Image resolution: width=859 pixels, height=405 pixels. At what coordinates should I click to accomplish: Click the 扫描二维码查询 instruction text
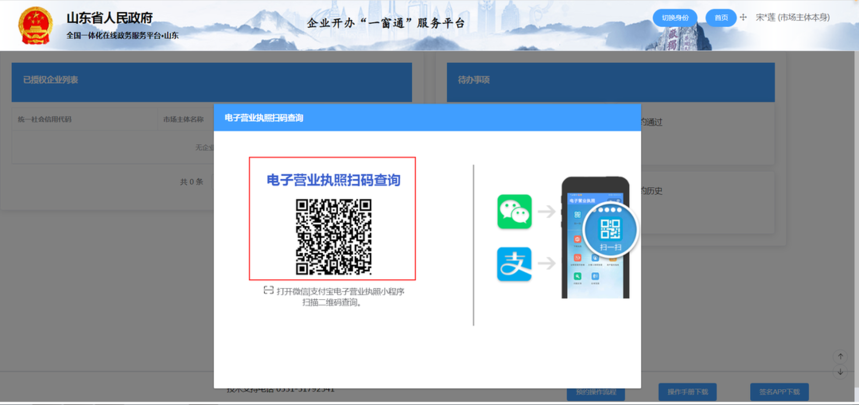[333, 302]
